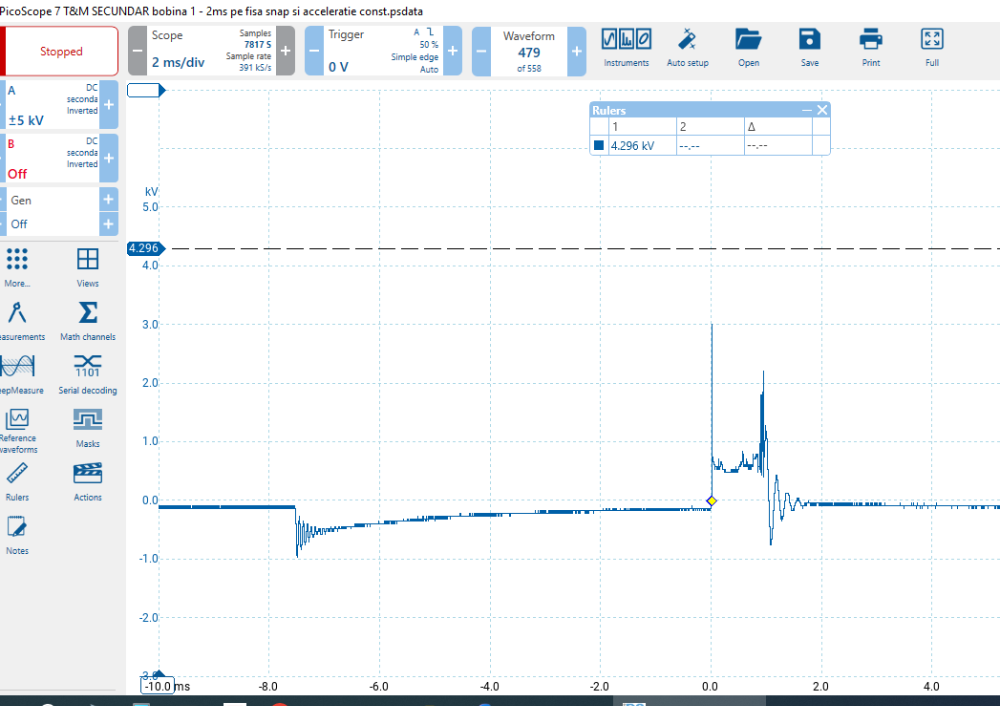Screen dimensions: 1000x706
Task: Click the yellow trigger marker diamond
Action: pos(711,500)
